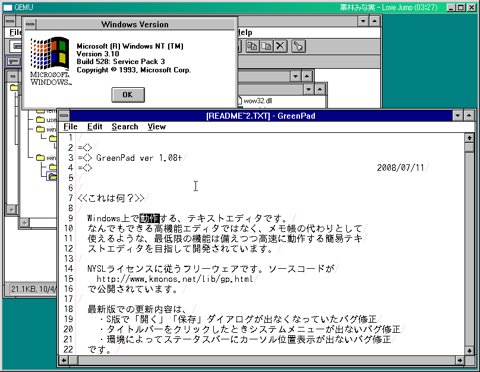Click line number 22 in GreenPad gutter

(x=68, y=349)
